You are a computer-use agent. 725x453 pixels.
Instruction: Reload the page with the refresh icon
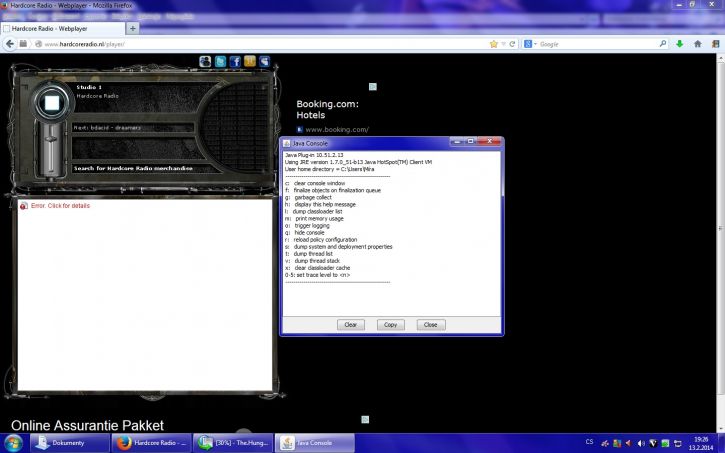point(512,44)
